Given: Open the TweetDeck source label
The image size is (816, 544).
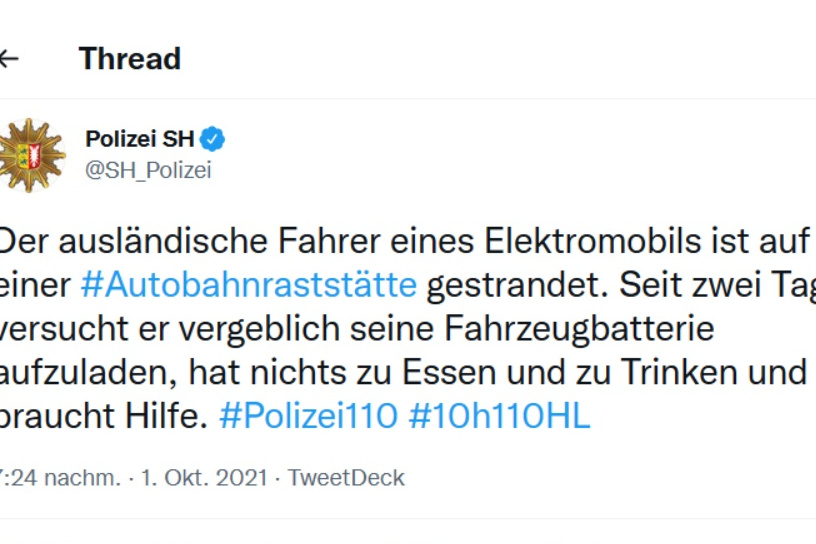Looking at the screenshot, I should click(346, 478).
